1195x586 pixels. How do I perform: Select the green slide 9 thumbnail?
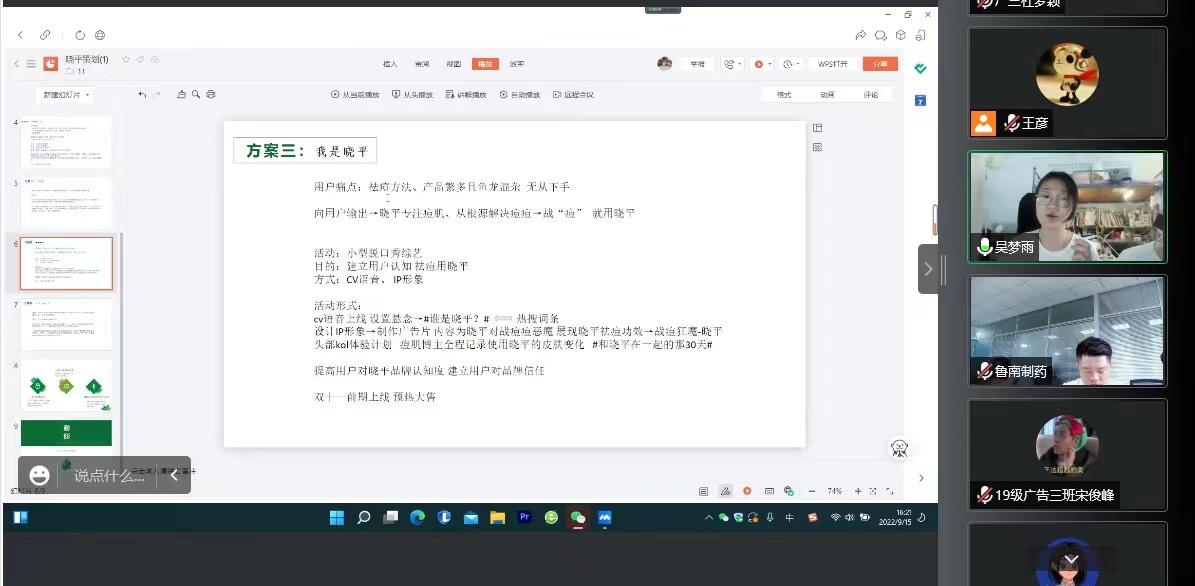click(66, 433)
